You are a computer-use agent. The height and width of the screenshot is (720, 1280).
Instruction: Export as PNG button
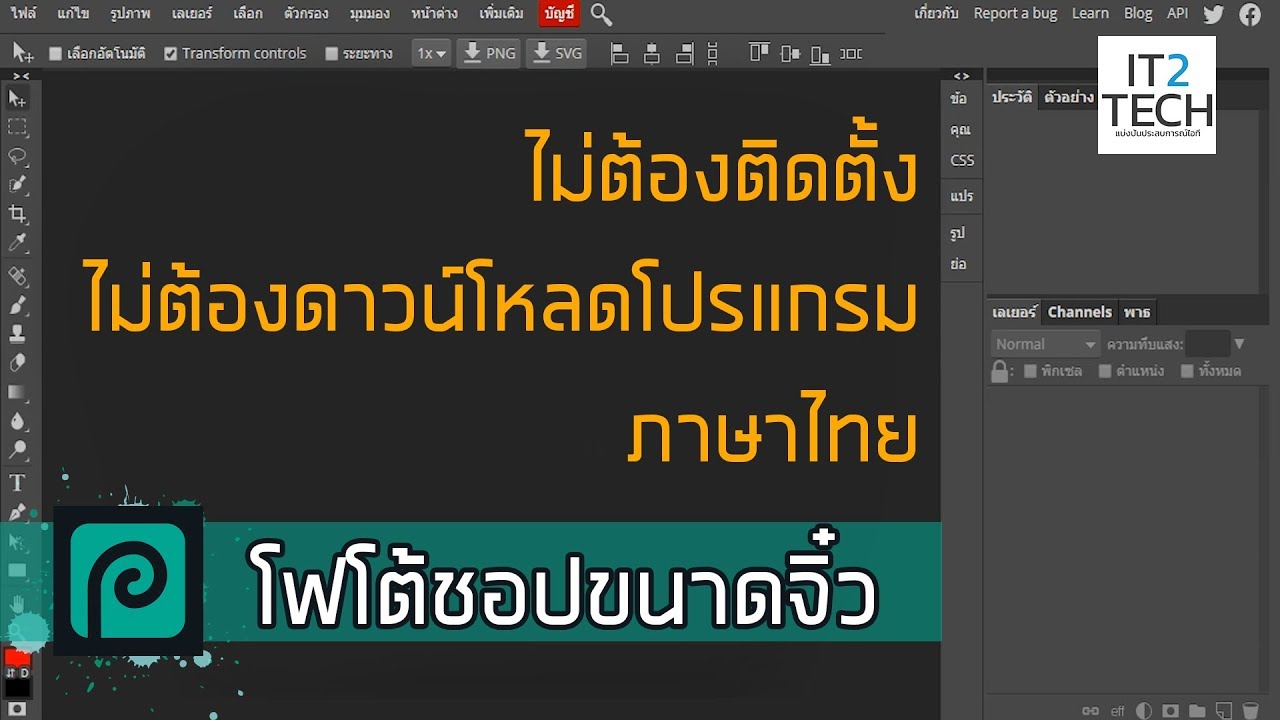click(x=490, y=54)
